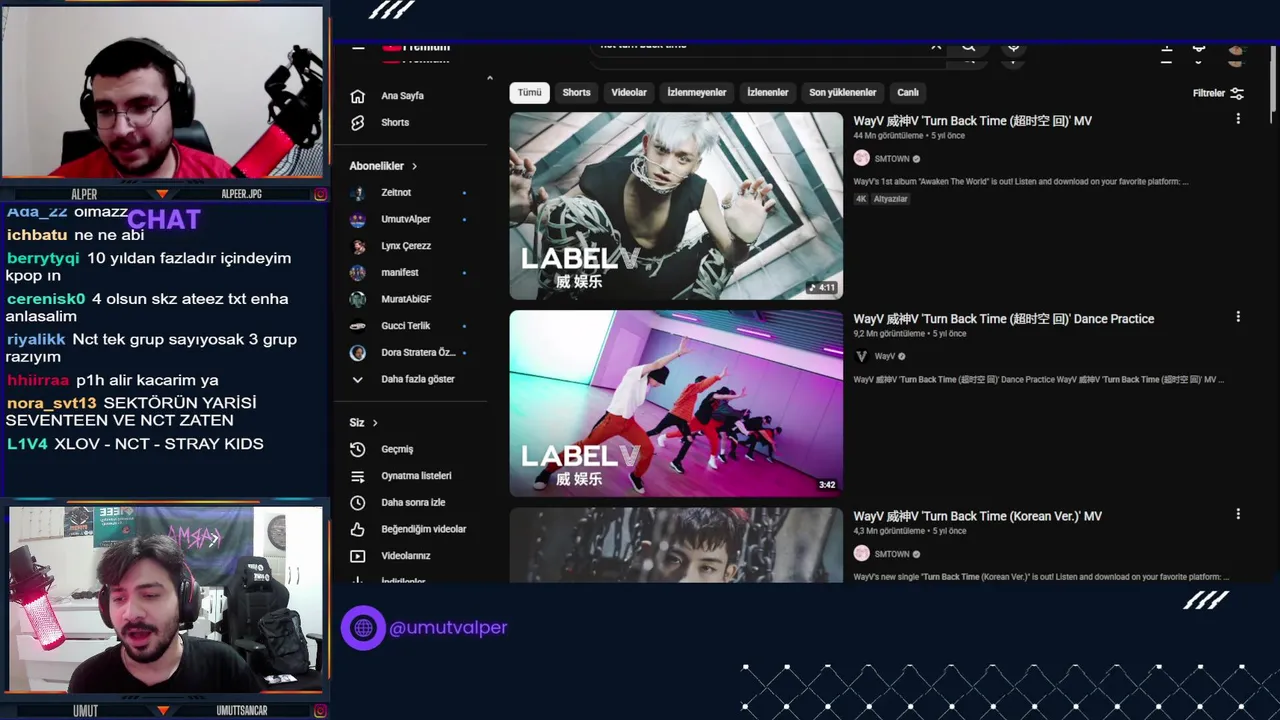1280x720 pixels.
Task: Click the sidebar scroll-up arrow
Action: pos(489,78)
